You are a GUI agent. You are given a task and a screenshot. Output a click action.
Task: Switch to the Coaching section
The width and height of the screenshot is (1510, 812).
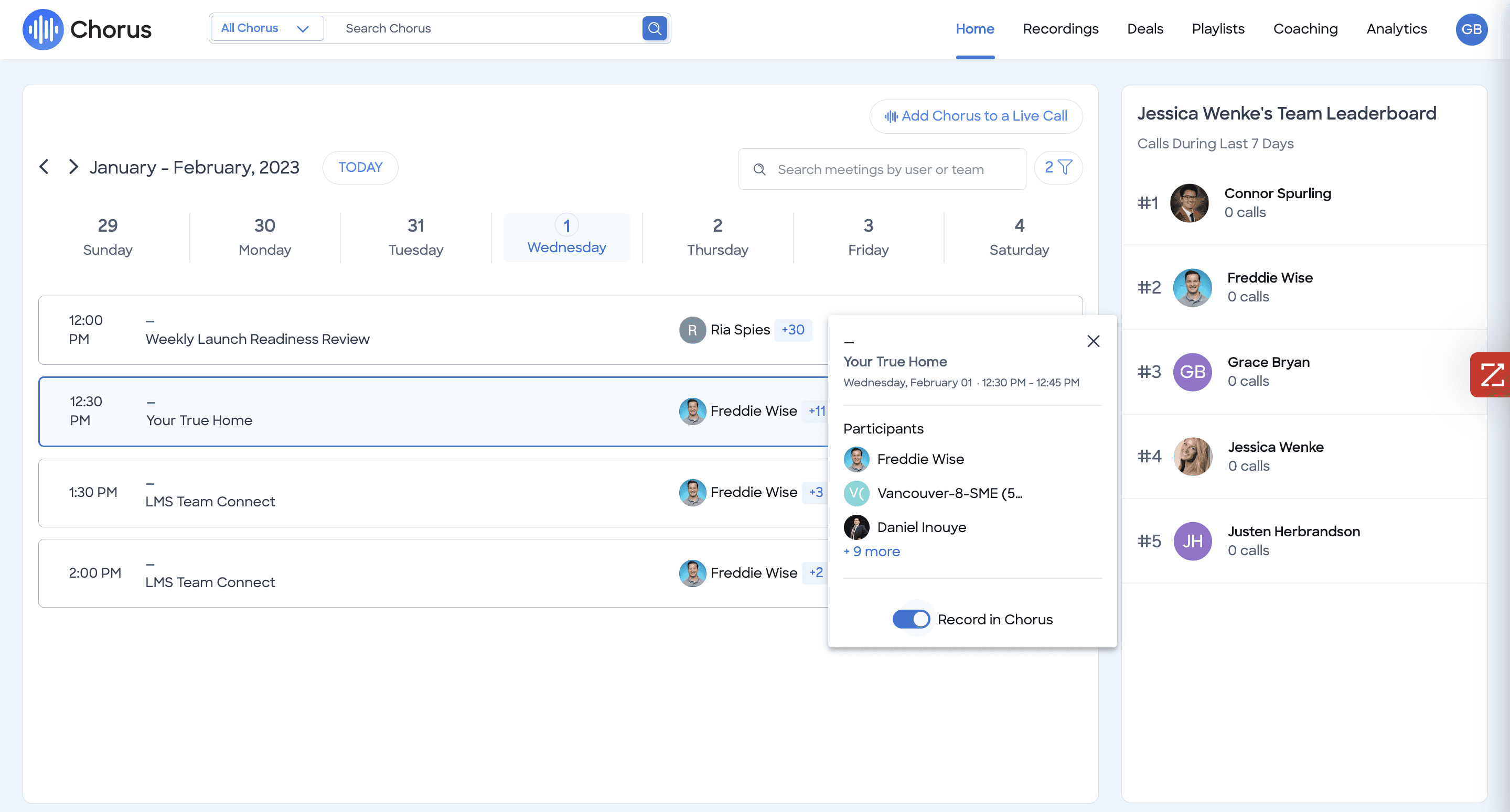(1305, 29)
